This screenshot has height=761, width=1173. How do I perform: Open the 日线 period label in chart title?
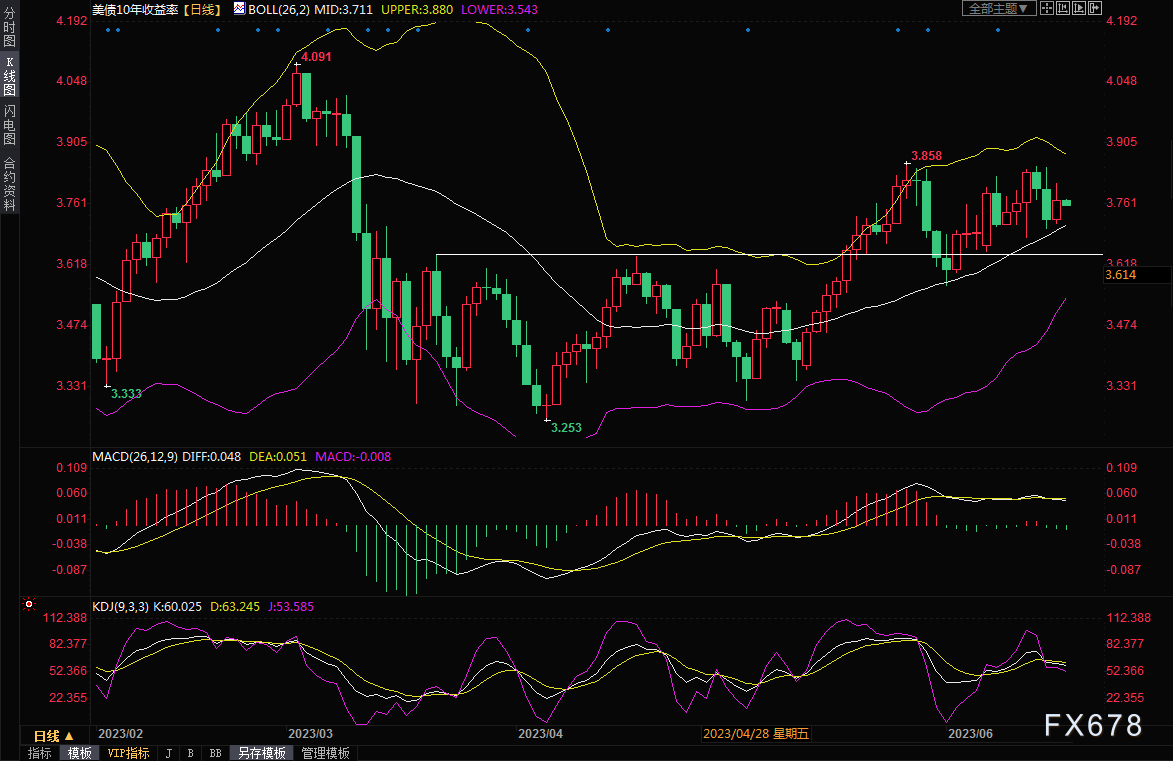tap(207, 8)
